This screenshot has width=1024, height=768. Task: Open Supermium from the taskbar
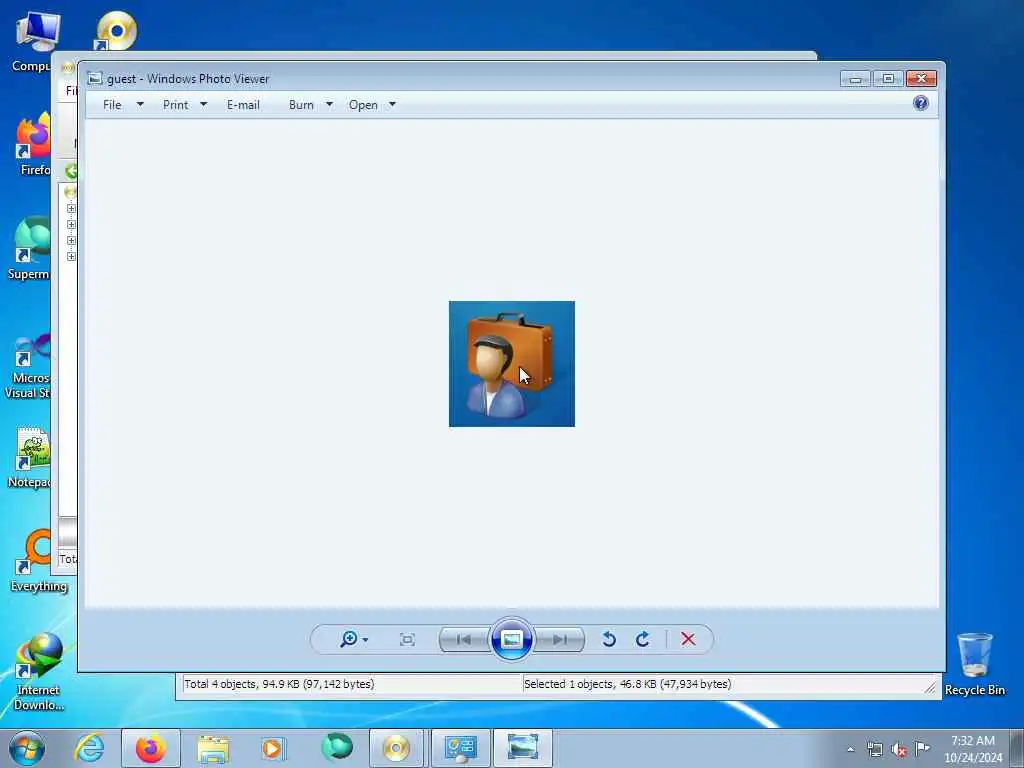coord(336,748)
